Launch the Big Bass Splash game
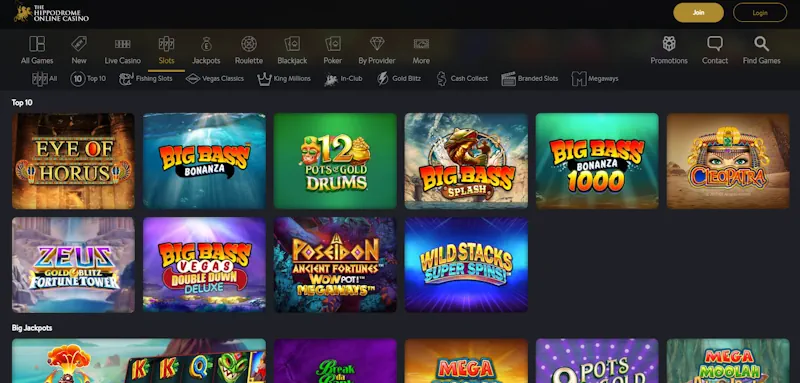 click(x=466, y=161)
